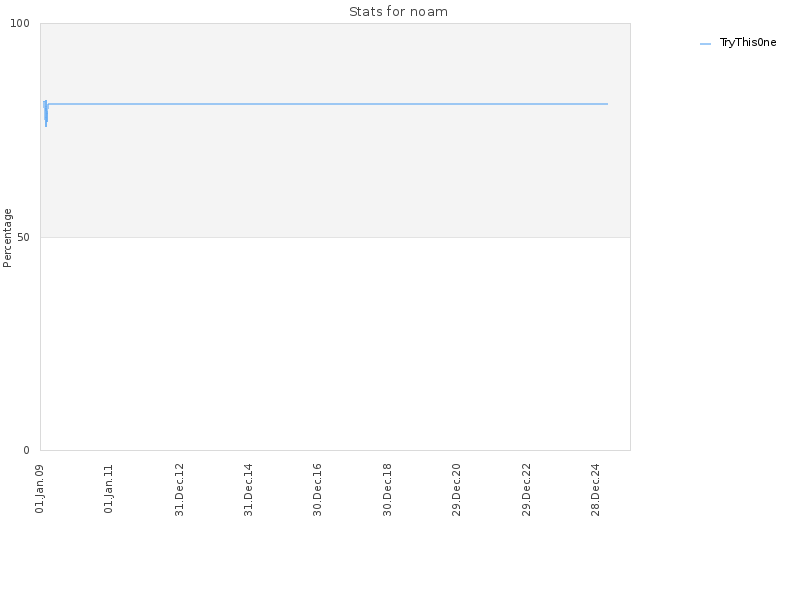Click the chart title Stats for noam
Screen dimensions: 800x600
click(398, 12)
